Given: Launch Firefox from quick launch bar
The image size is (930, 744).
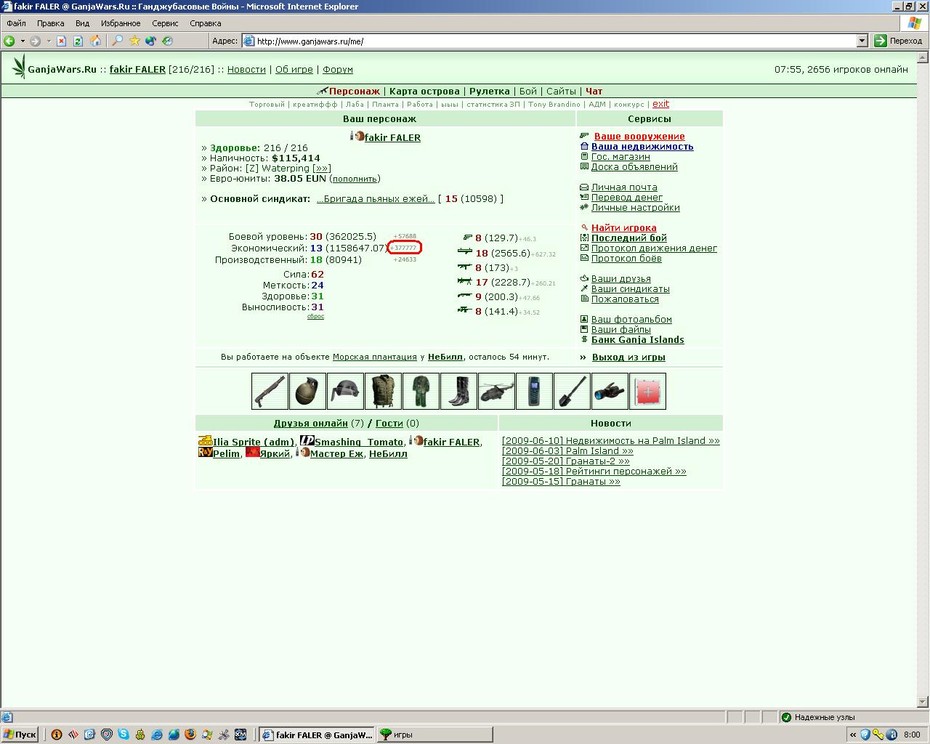Looking at the screenshot, I should coord(190,735).
